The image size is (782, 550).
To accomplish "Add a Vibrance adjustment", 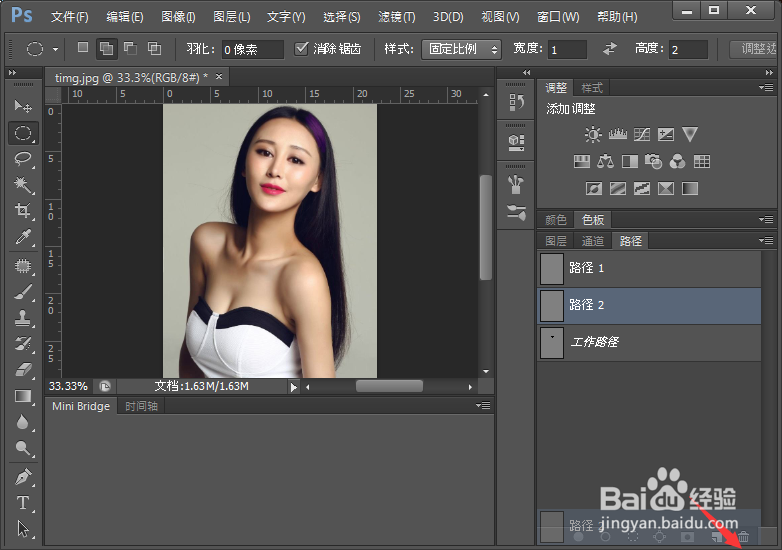I will coord(690,134).
